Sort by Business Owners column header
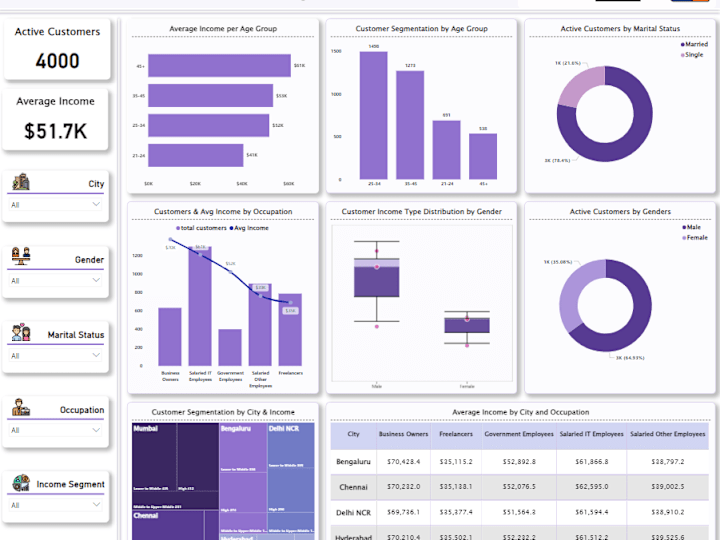 point(403,434)
